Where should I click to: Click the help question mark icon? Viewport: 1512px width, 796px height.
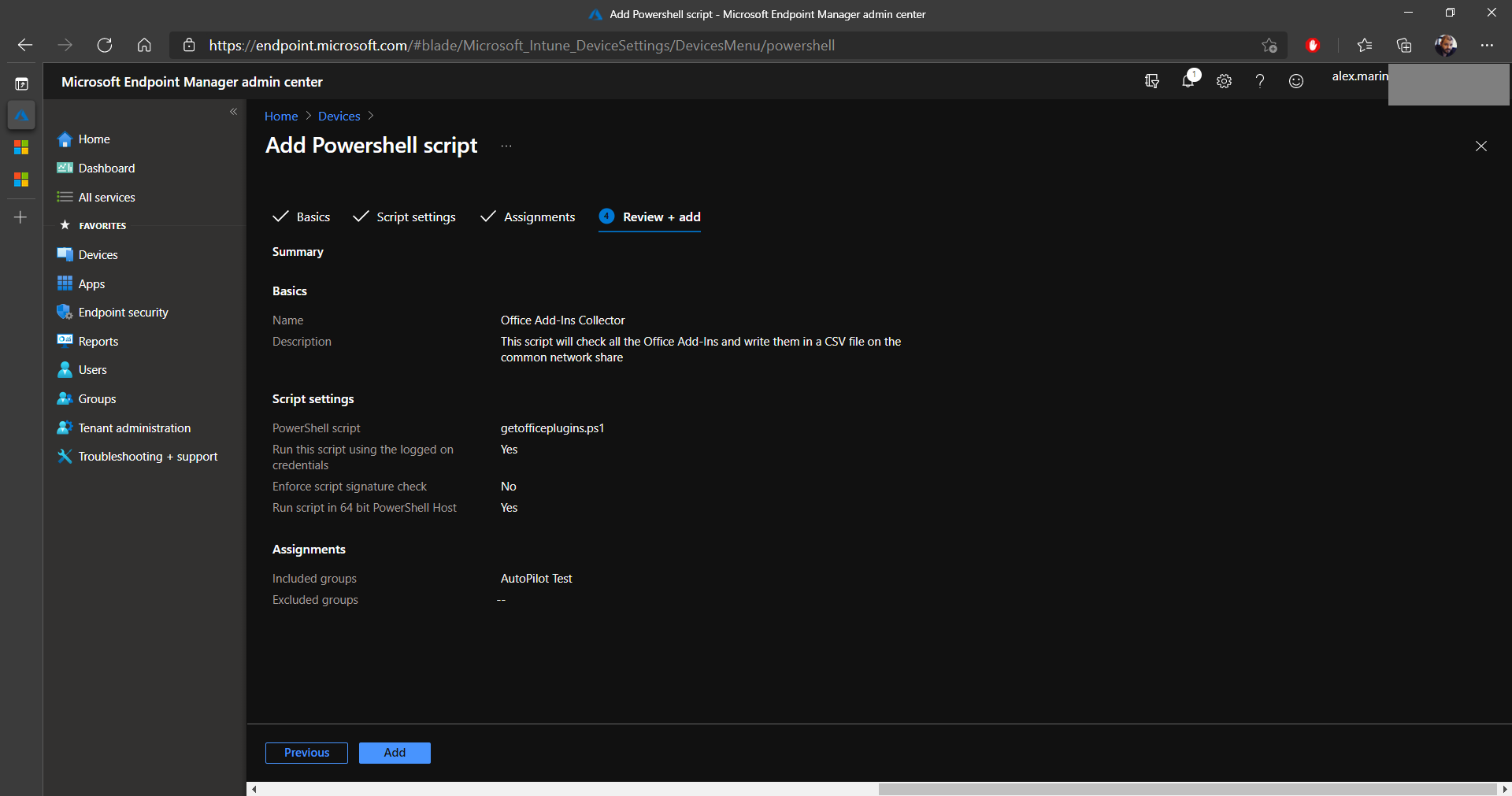1260,81
